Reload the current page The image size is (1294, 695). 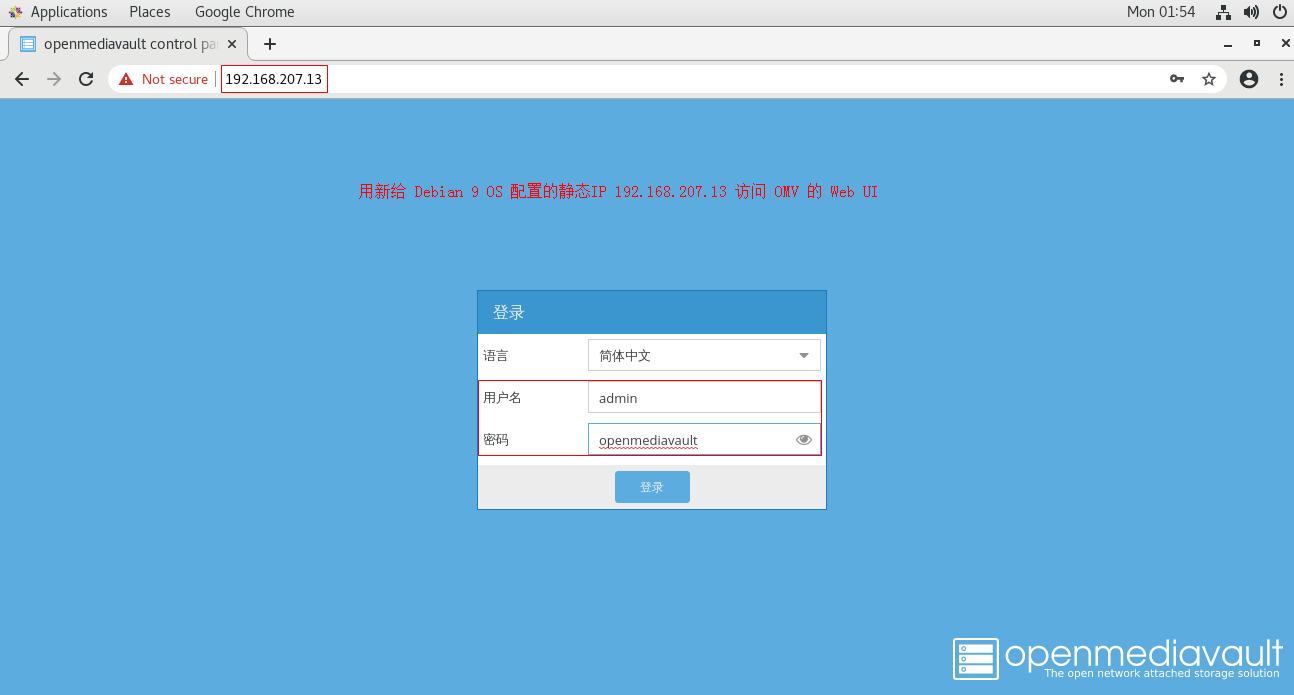click(x=86, y=79)
